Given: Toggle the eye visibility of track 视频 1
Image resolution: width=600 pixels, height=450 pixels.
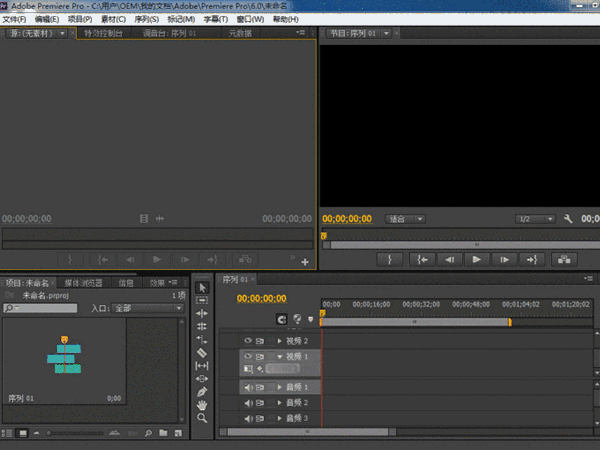Looking at the screenshot, I should (248, 356).
